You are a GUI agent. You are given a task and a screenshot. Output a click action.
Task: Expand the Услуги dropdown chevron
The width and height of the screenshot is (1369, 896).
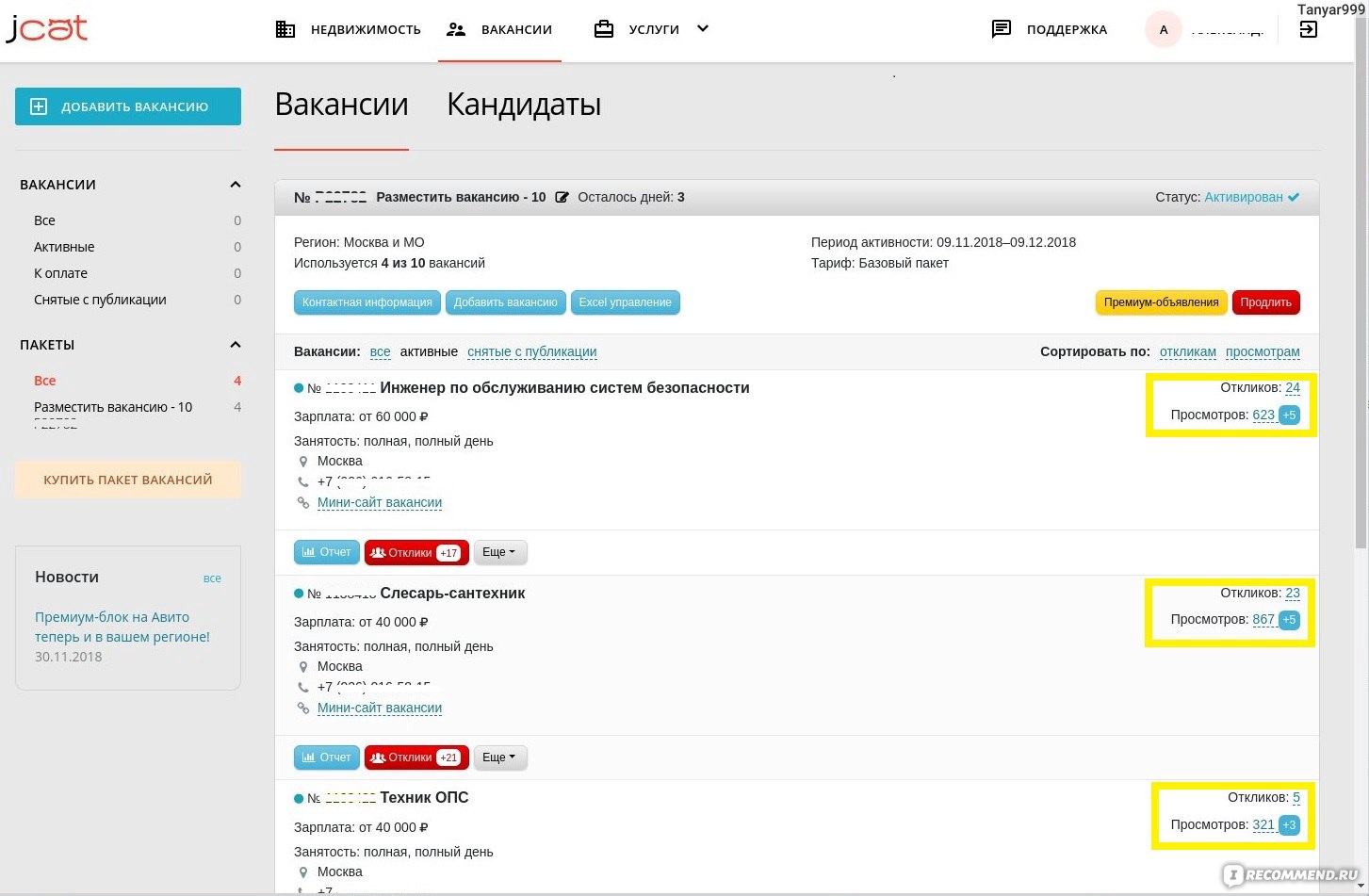point(702,29)
